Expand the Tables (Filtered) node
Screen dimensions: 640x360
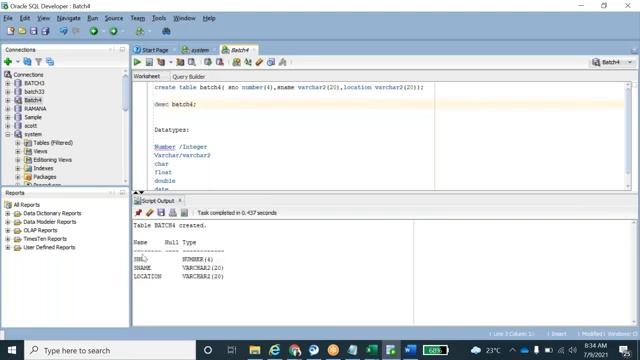[x=18, y=143]
